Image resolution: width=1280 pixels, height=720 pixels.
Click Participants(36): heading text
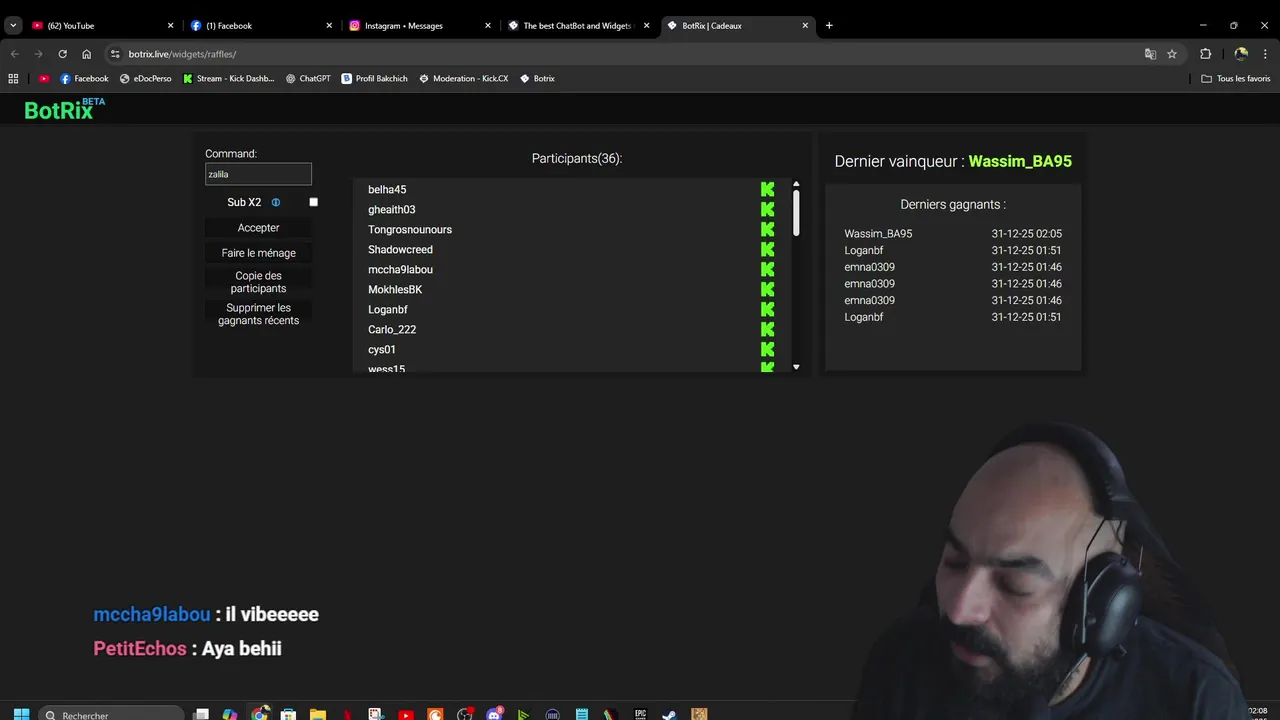tap(577, 158)
